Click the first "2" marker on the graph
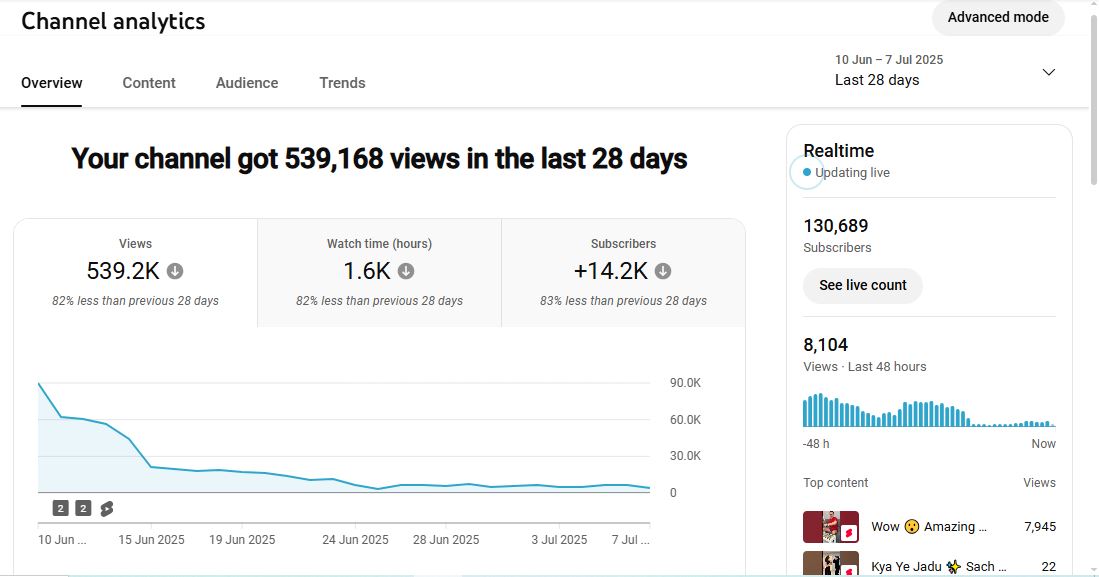1099x577 pixels. (x=59, y=508)
